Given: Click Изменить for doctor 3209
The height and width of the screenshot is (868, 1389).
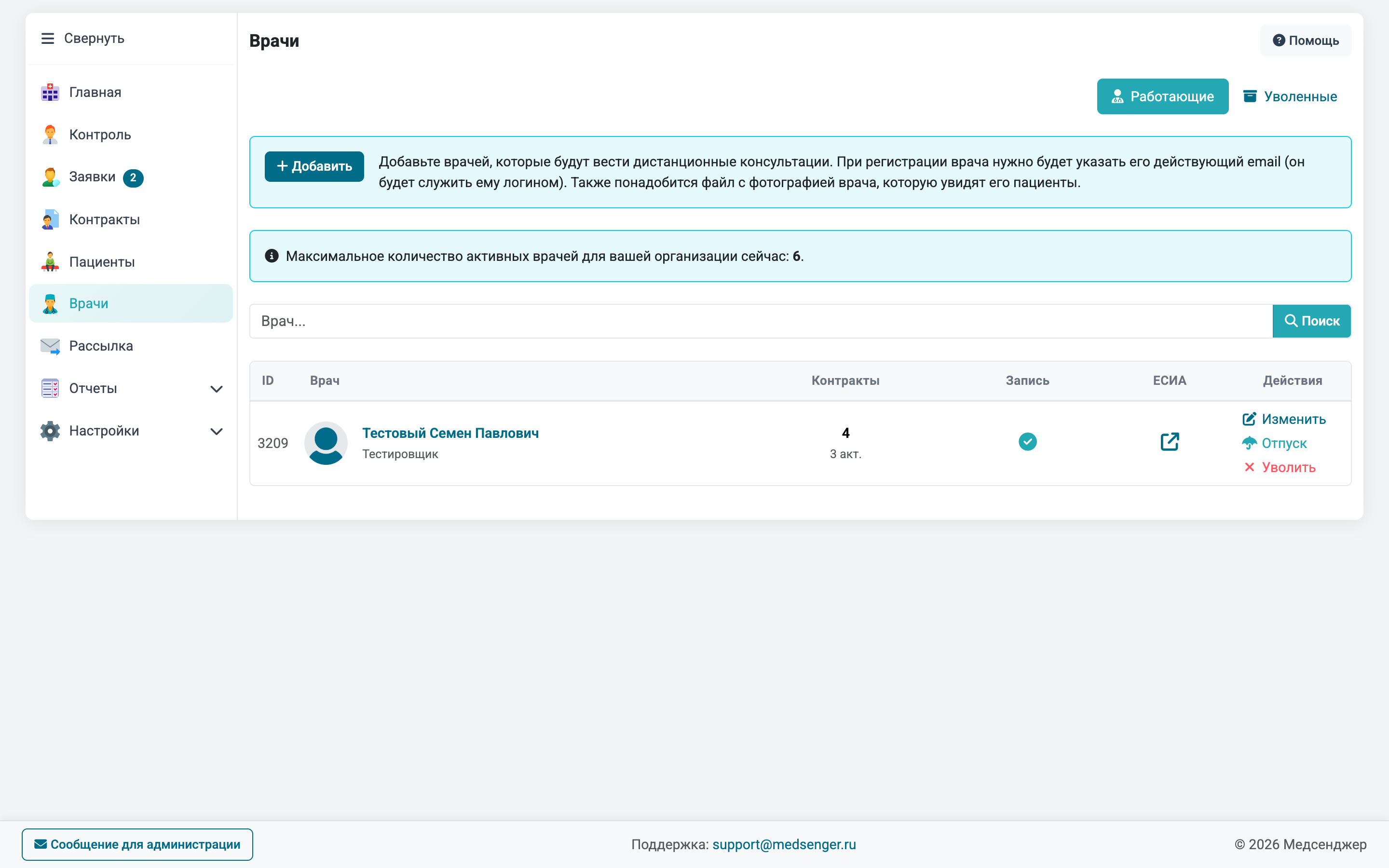Looking at the screenshot, I should (x=1284, y=419).
